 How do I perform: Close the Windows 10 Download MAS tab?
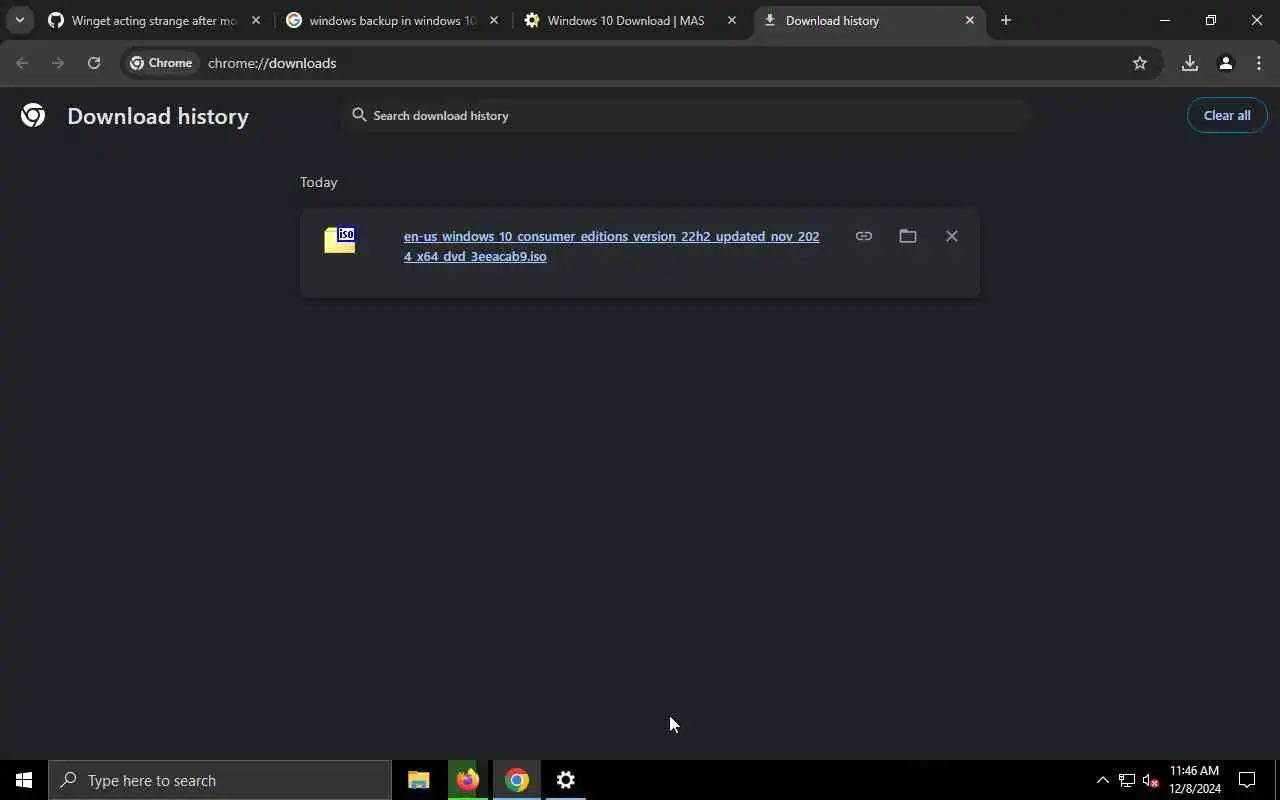tap(732, 20)
